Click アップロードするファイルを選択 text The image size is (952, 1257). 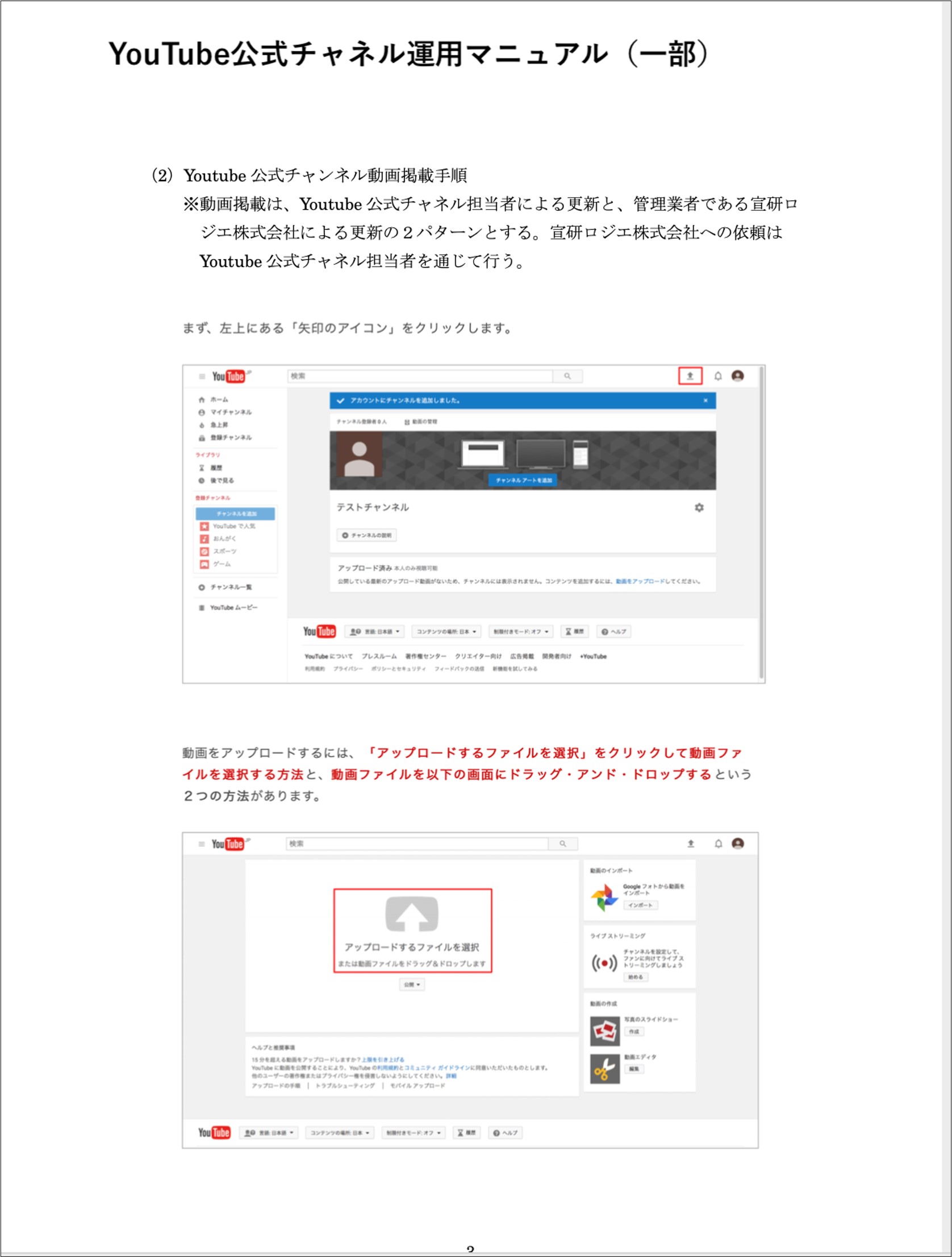412,947
